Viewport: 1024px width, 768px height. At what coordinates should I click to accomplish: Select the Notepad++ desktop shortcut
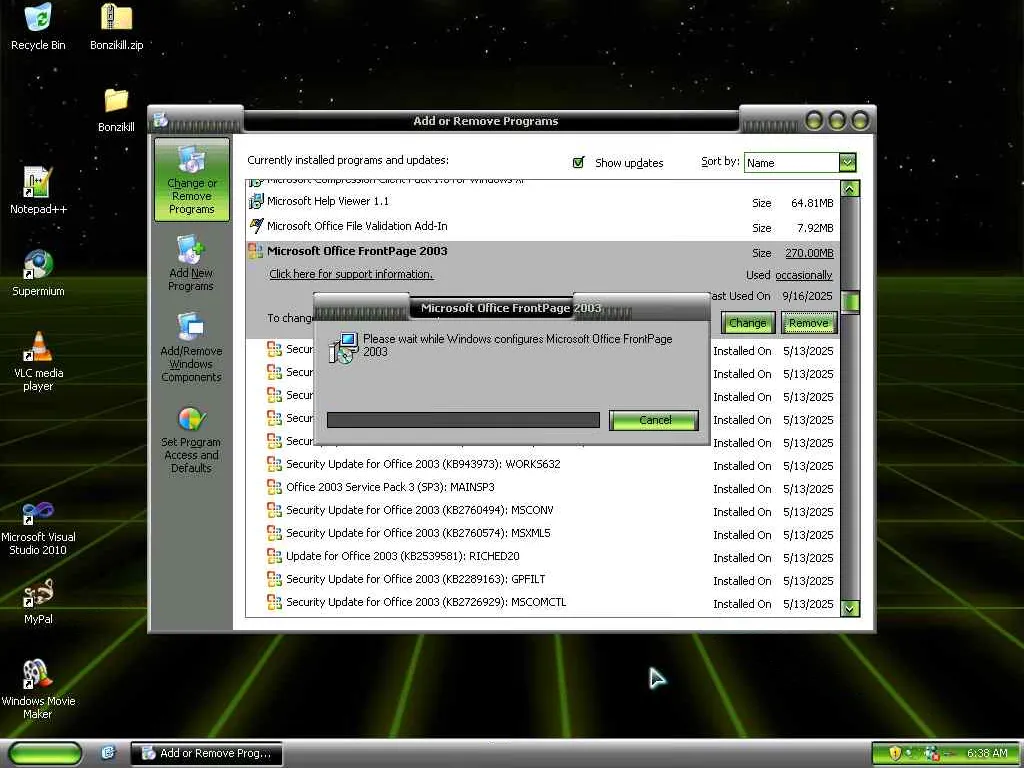point(38,191)
